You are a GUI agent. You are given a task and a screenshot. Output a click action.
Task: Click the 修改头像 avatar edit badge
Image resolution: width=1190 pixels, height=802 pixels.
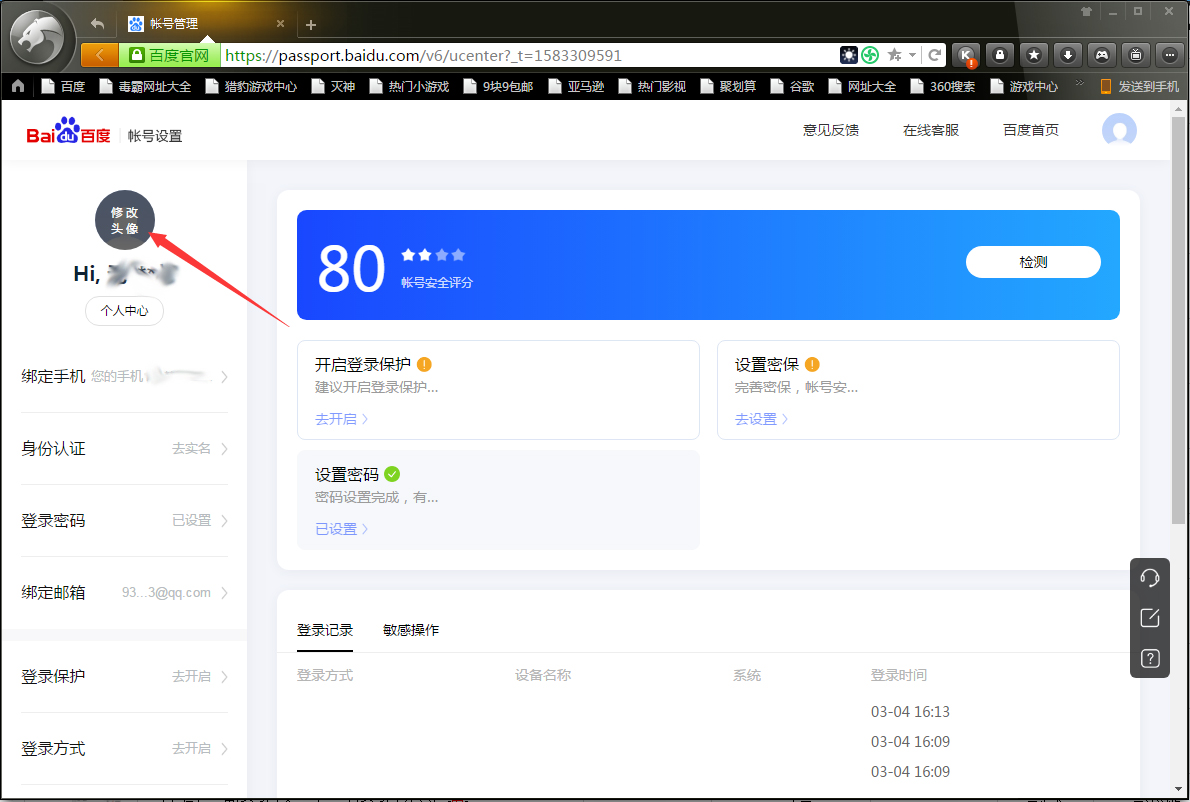pyautogui.click(x=124, y=220)
